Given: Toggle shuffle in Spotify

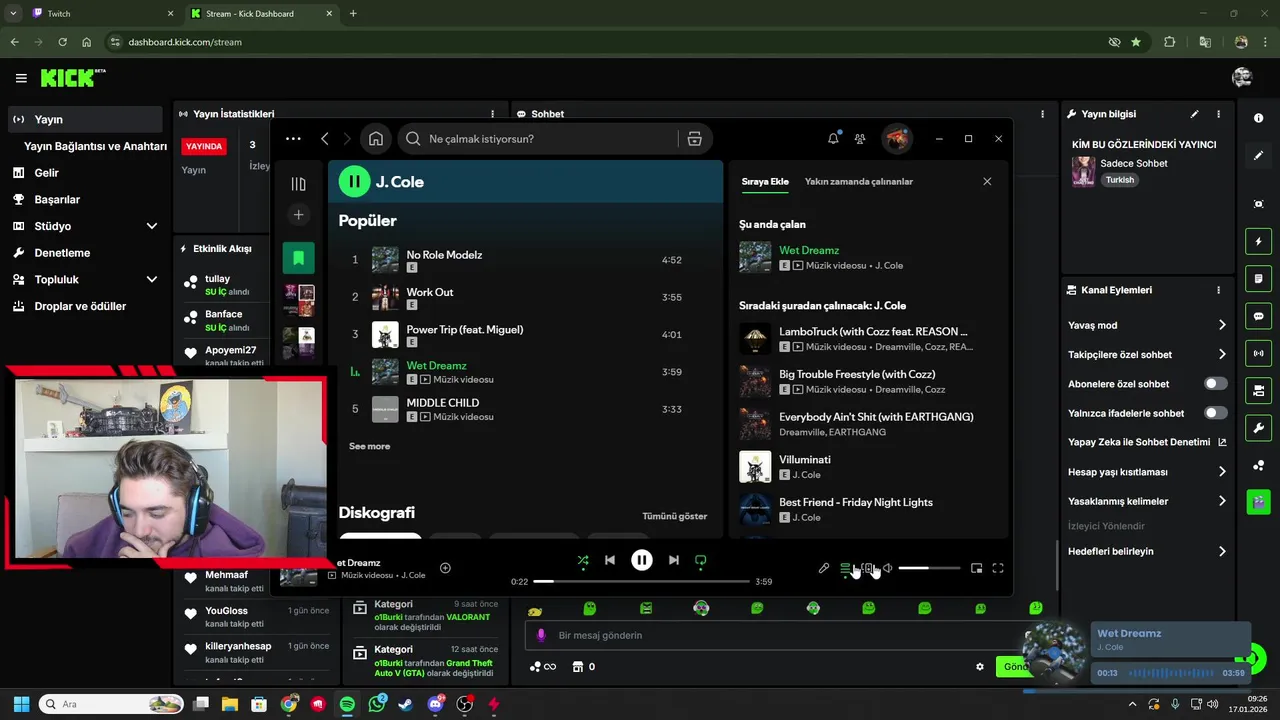Looking at the screenshot, I should [x=583, y=561].
